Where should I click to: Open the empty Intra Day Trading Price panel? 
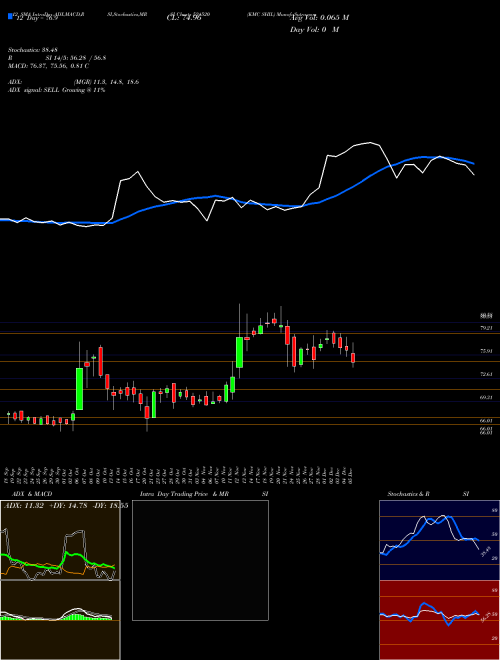200,560
